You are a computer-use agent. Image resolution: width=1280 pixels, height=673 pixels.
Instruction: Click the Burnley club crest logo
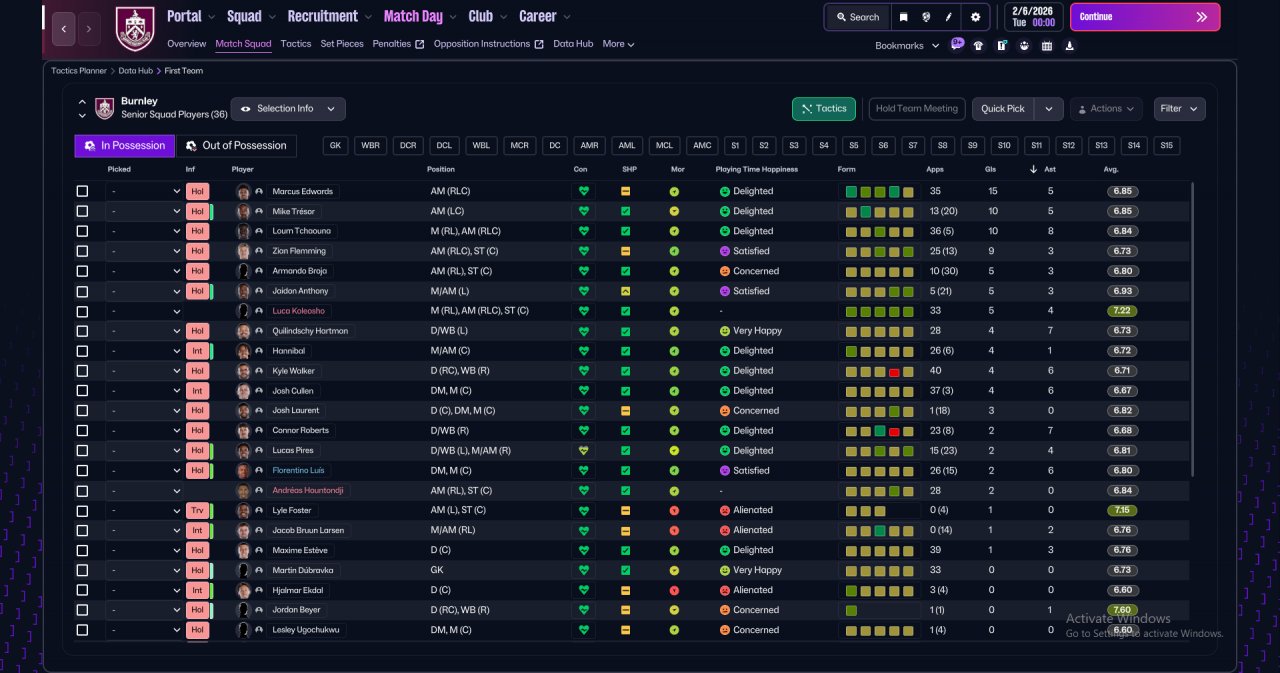(135, 29)
